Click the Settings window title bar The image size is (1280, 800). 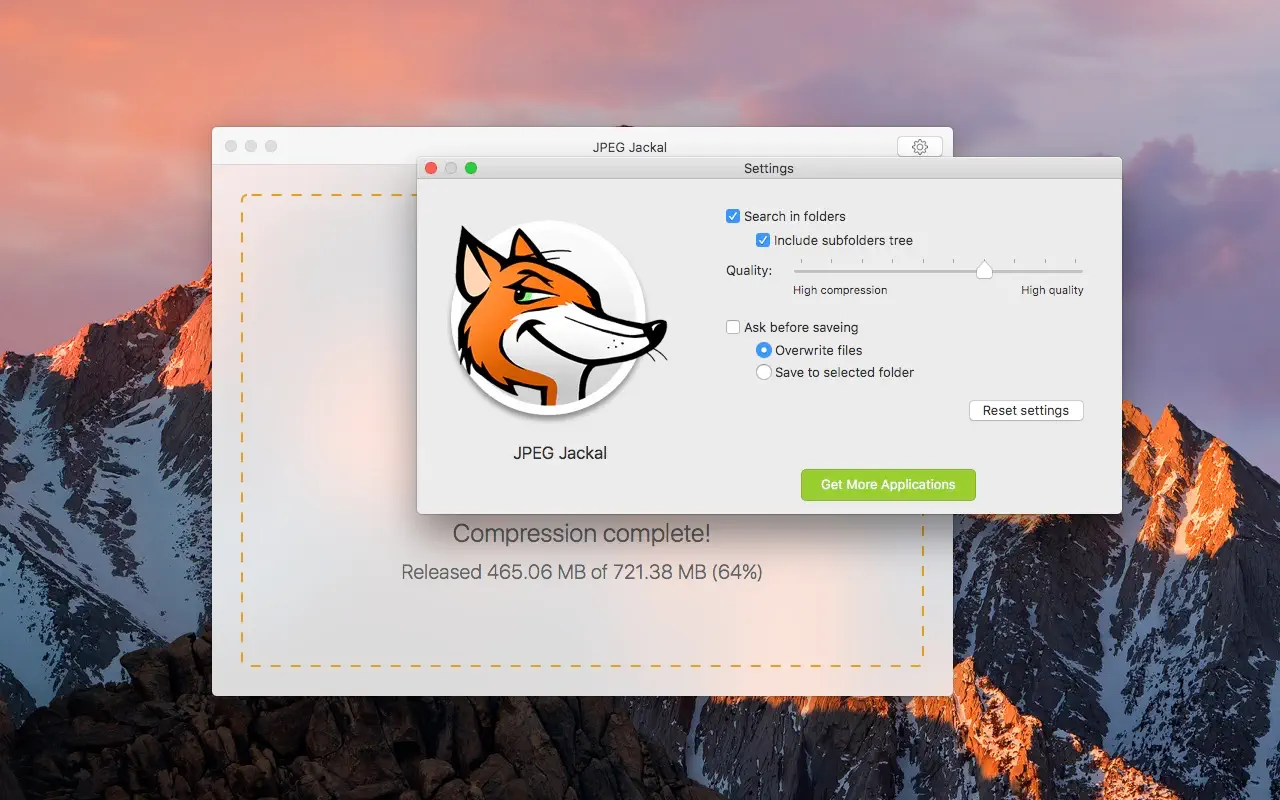coord(769,168)
